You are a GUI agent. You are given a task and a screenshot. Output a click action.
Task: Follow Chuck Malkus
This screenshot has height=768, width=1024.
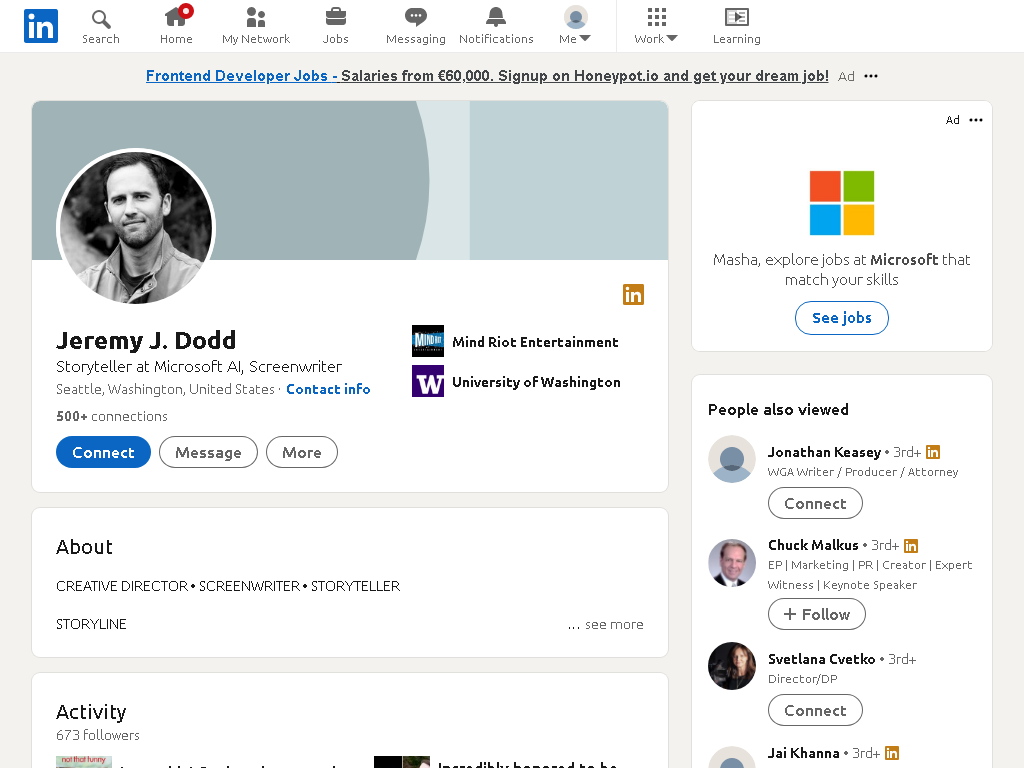click(x=816, y=615)
